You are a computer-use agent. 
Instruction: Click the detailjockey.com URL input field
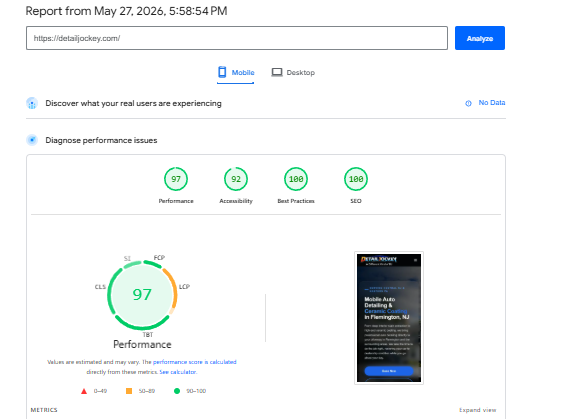(x=237, y=38)
